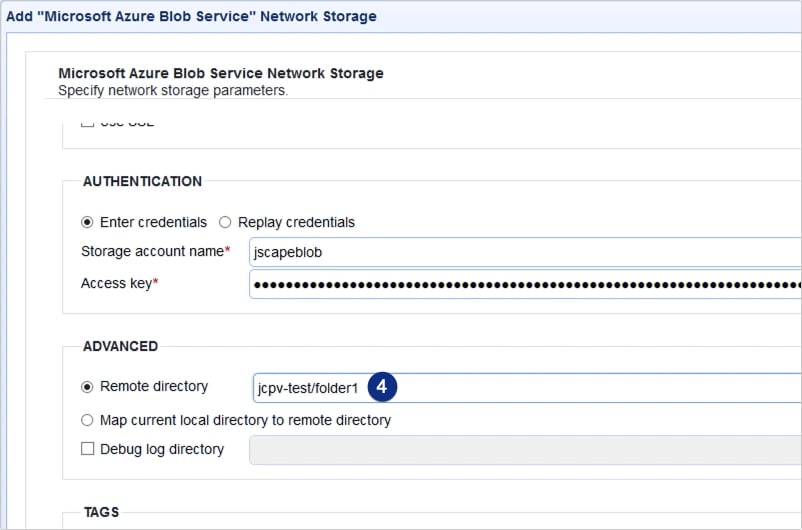Click the Storage account name label

click(x=151, y=252)
